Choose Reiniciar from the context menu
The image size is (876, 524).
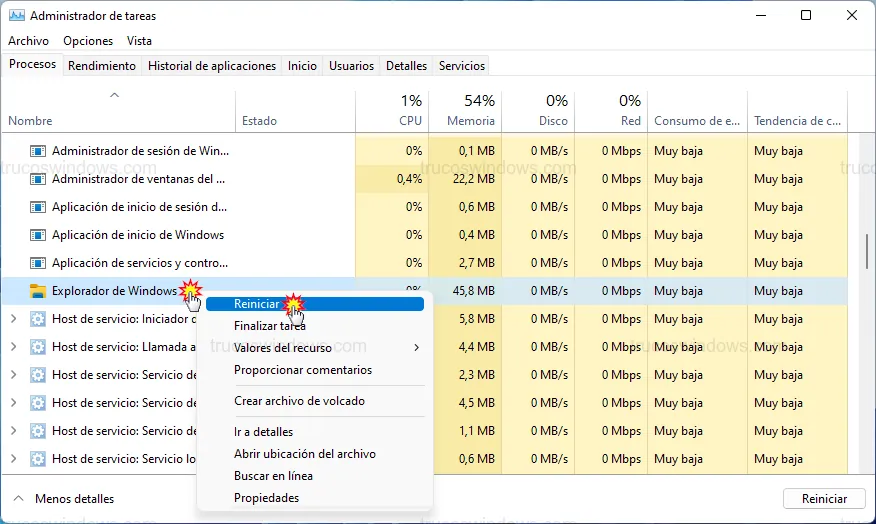coord(257,304)
